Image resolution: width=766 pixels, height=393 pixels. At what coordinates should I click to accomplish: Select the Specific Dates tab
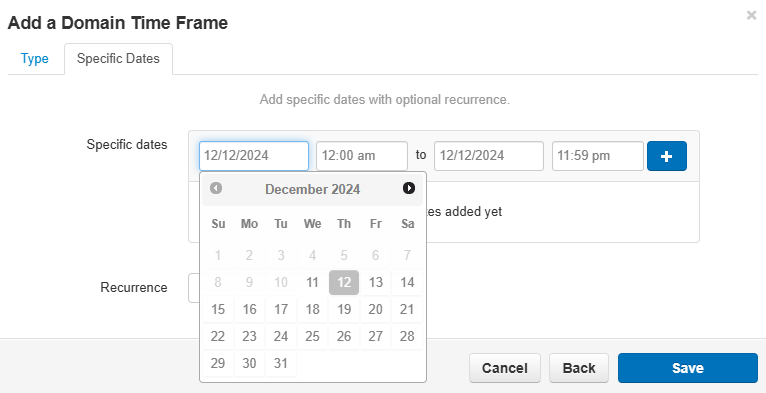(118, 59)
